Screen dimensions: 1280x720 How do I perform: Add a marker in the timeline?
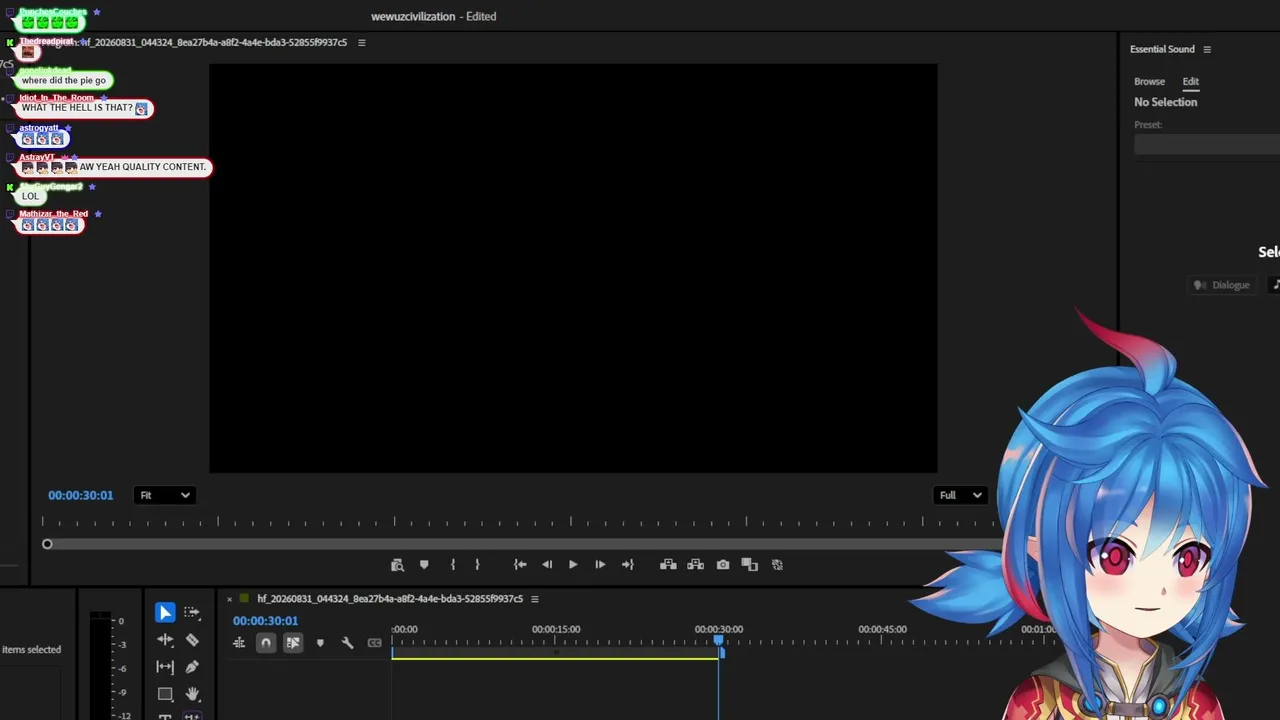pyautogui.click(x=320, y=643)
